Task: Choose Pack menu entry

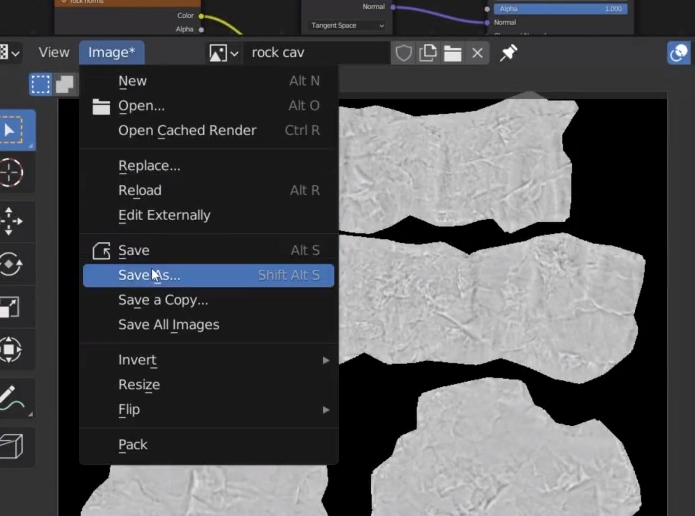Action: [208, 445]
